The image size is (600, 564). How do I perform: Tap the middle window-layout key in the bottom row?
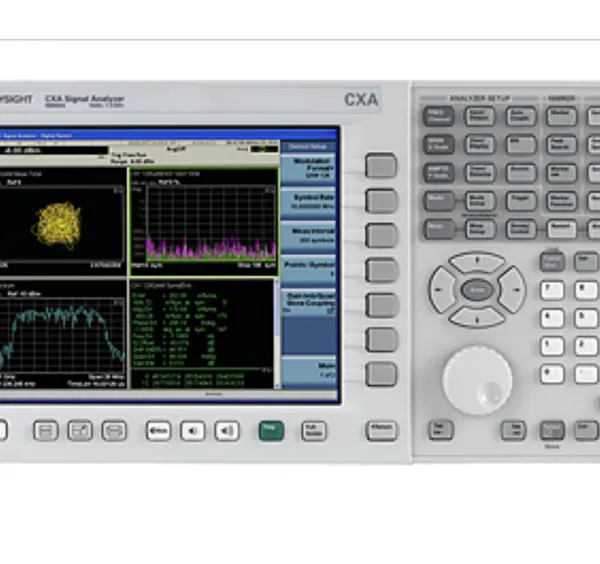[80, 431]
